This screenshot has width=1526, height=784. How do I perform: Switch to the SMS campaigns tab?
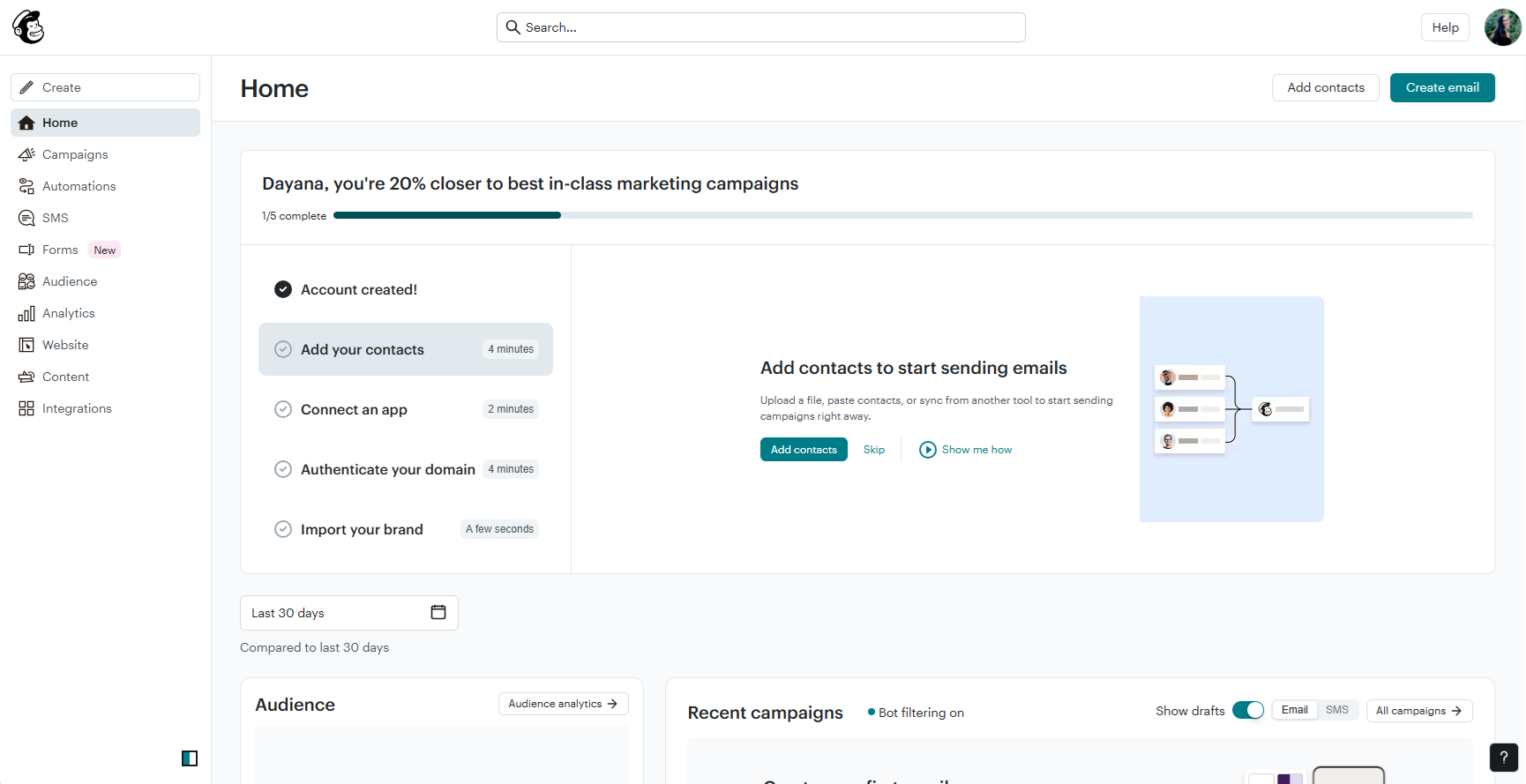pos(1337,710)
